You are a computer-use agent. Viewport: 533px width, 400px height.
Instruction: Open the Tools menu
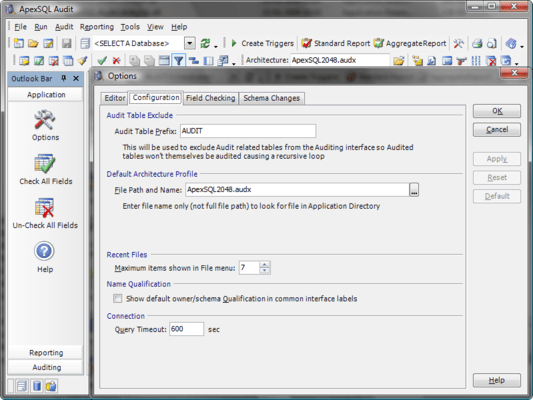(x=130, y=27)
